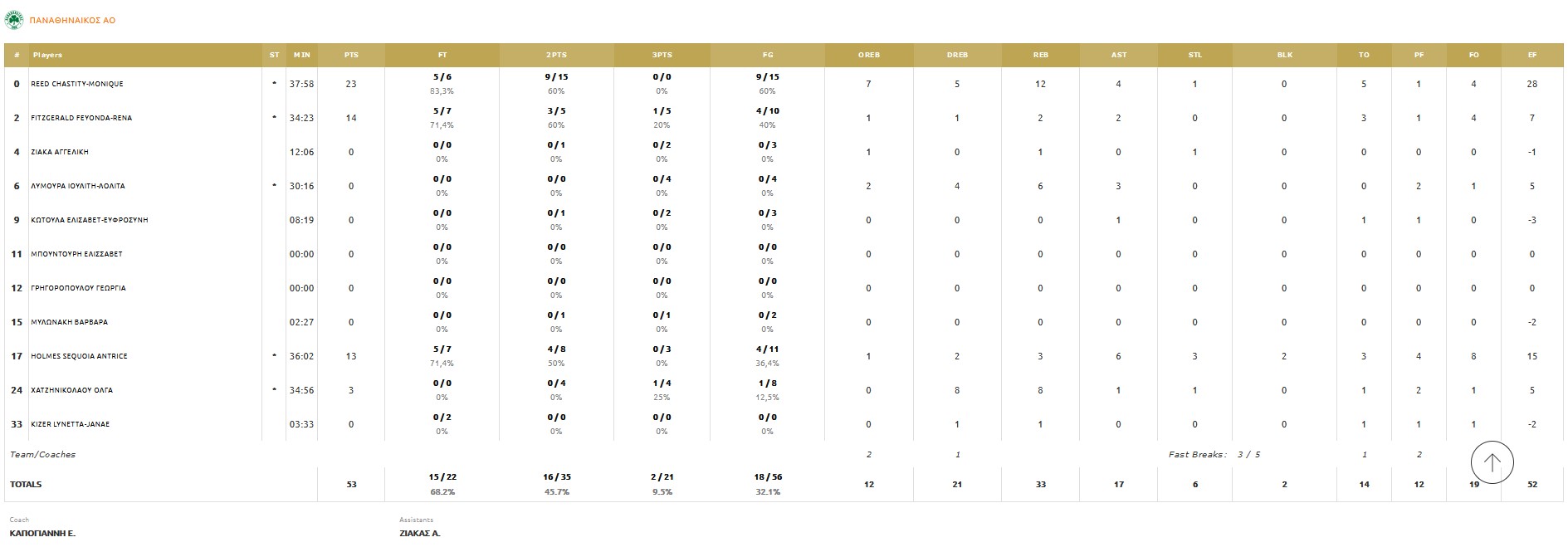1568x547 pixels.
Task: Click the EF efficiency column header
Action: point(1531,55)
